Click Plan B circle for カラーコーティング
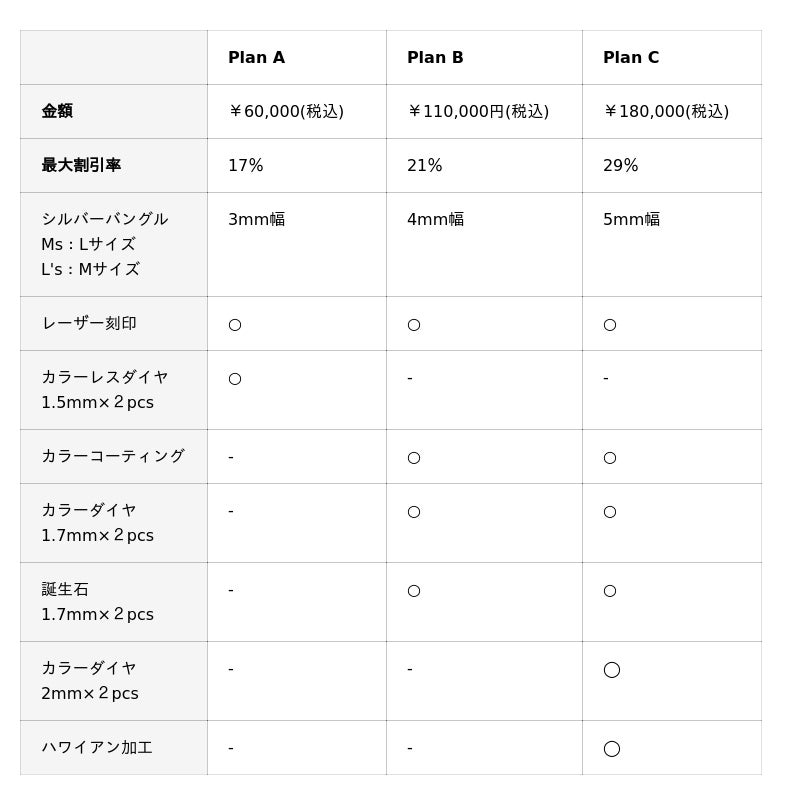The image size is (800, 805). coord(414,457)
